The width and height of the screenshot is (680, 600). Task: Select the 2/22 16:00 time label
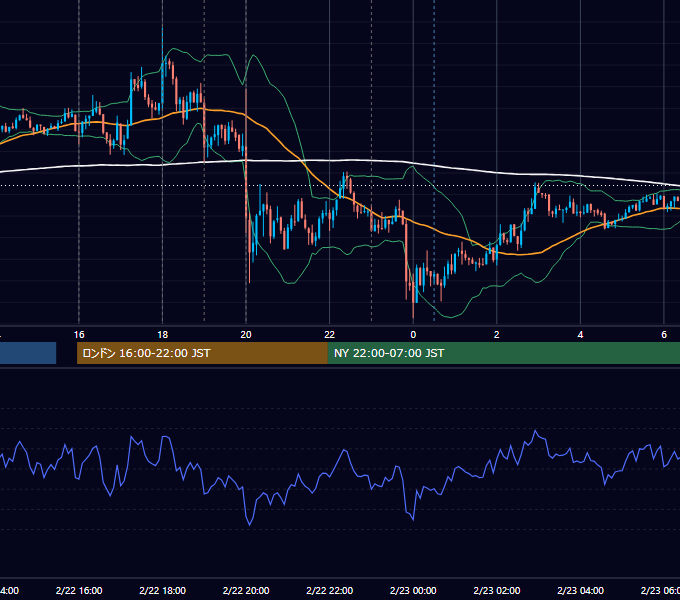pyautogui.click(x=79, y=590)
